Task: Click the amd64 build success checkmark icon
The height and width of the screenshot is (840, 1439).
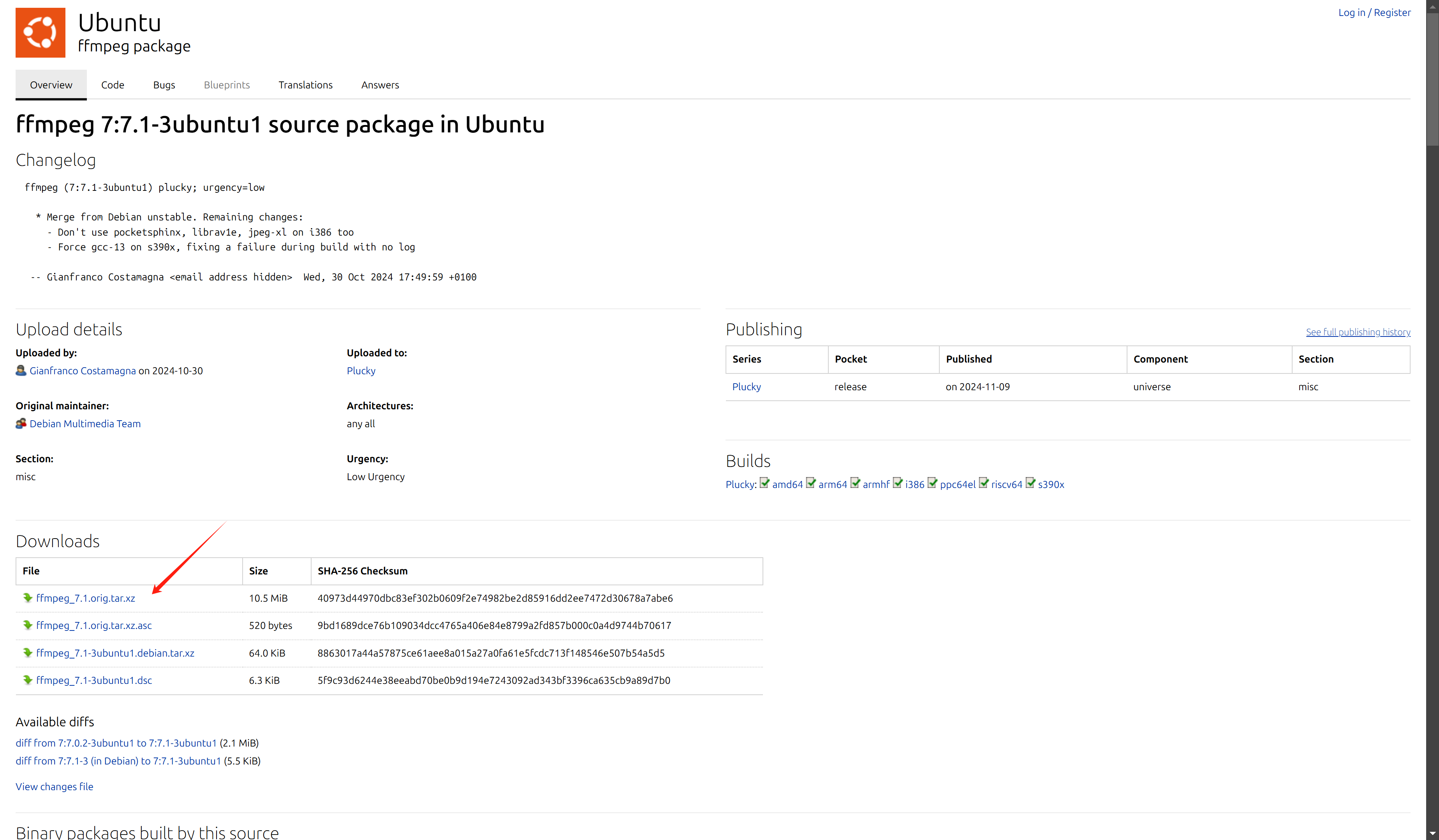Action: [x=764, y=483]
